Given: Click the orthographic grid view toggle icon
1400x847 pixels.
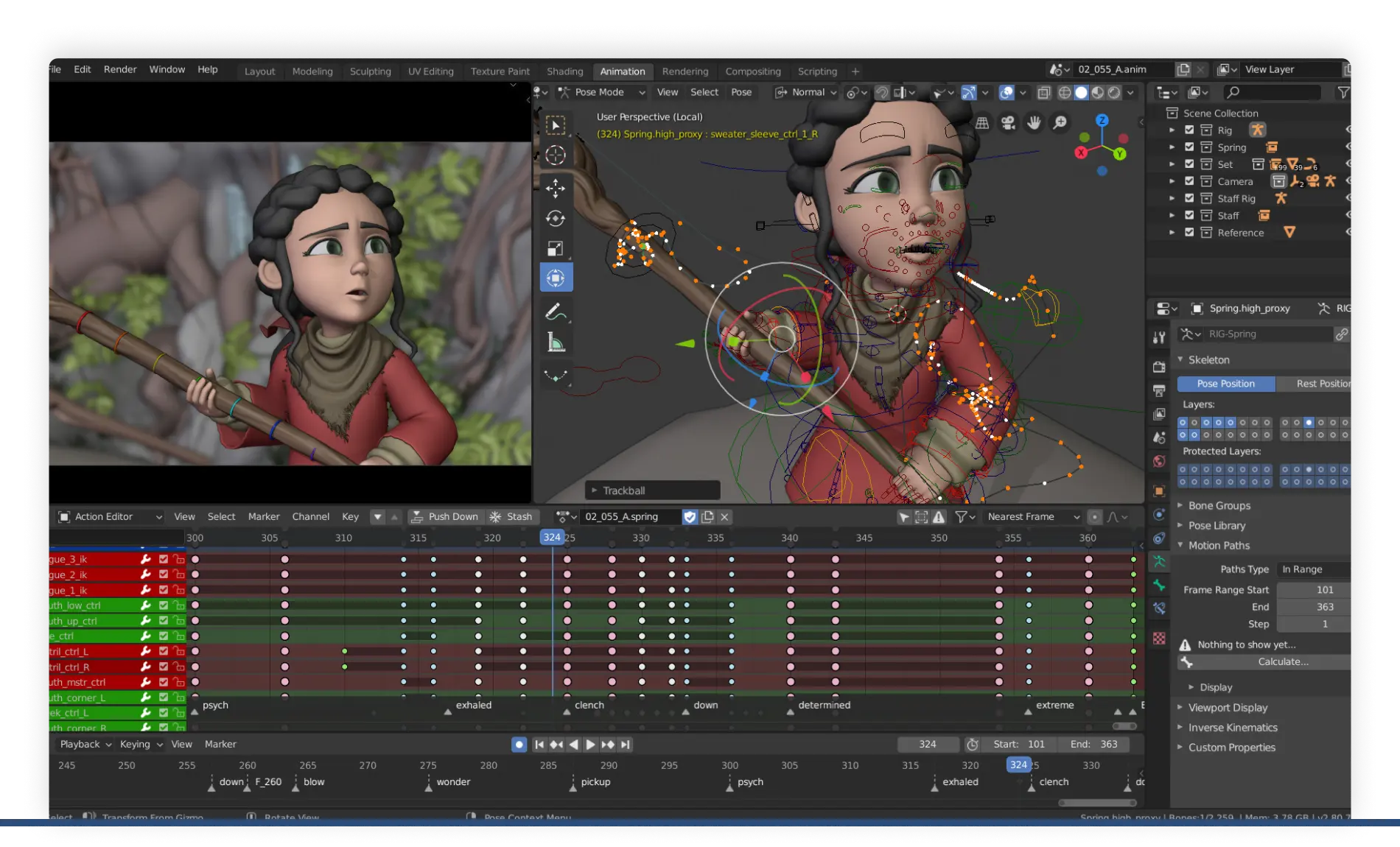Looking at the screenshot, I should [x=982, y=123].
